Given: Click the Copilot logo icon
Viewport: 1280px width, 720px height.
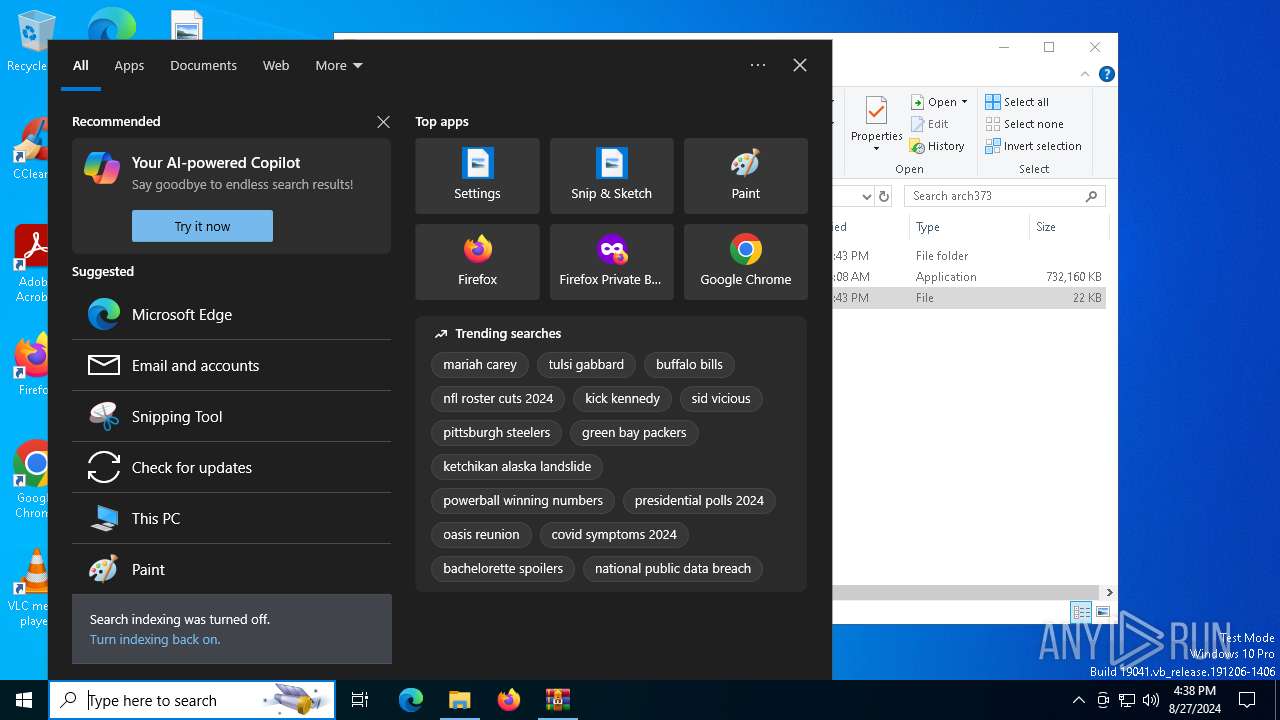Looking at the screenshot, I should [x=102, y=168].
